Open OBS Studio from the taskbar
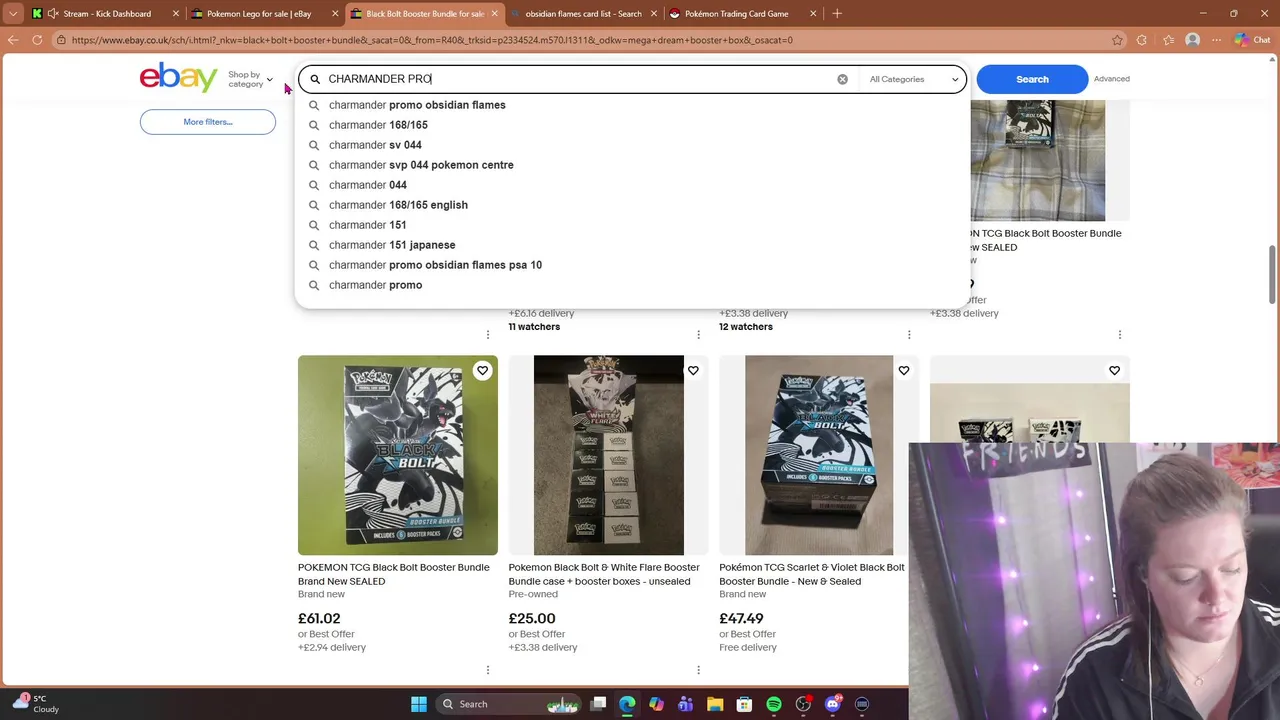This screenshot has width=1280, height=720. 803,704
